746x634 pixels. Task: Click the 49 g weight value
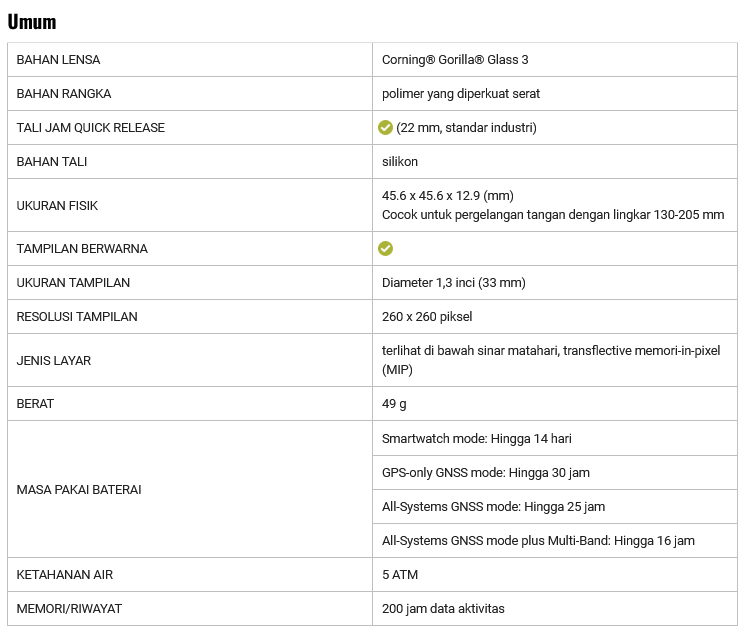pos(394,404)
